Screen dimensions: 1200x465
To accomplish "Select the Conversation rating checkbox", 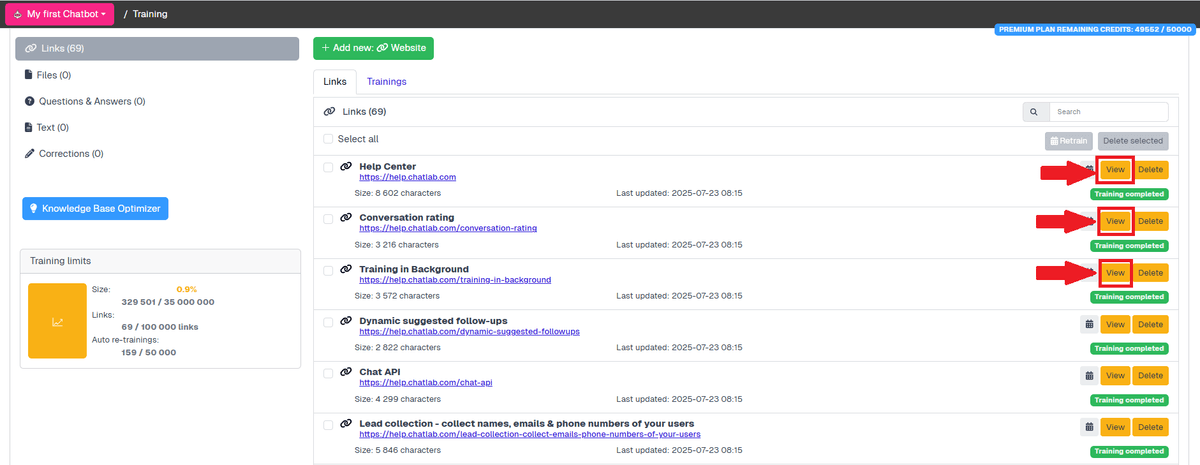I will pyautogui.click(x=328, y=218).
